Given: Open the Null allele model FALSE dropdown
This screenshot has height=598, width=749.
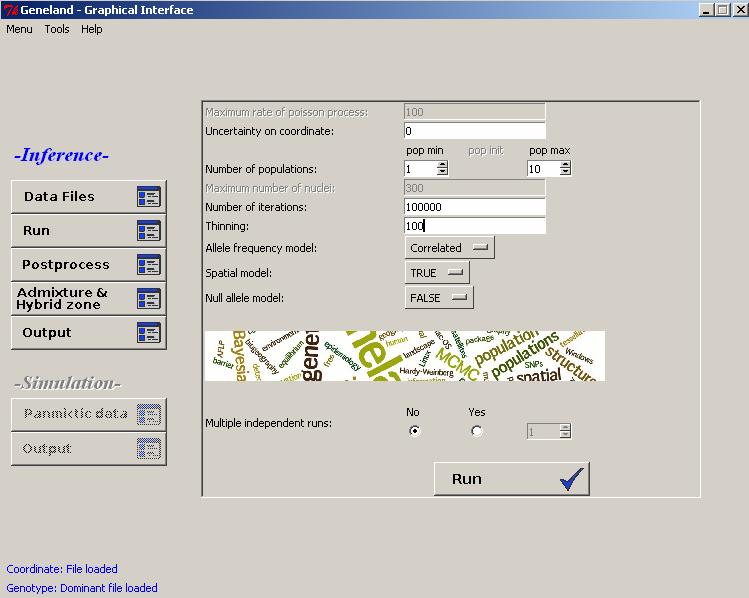Looking at the screenshot, I should coord(439,298).
